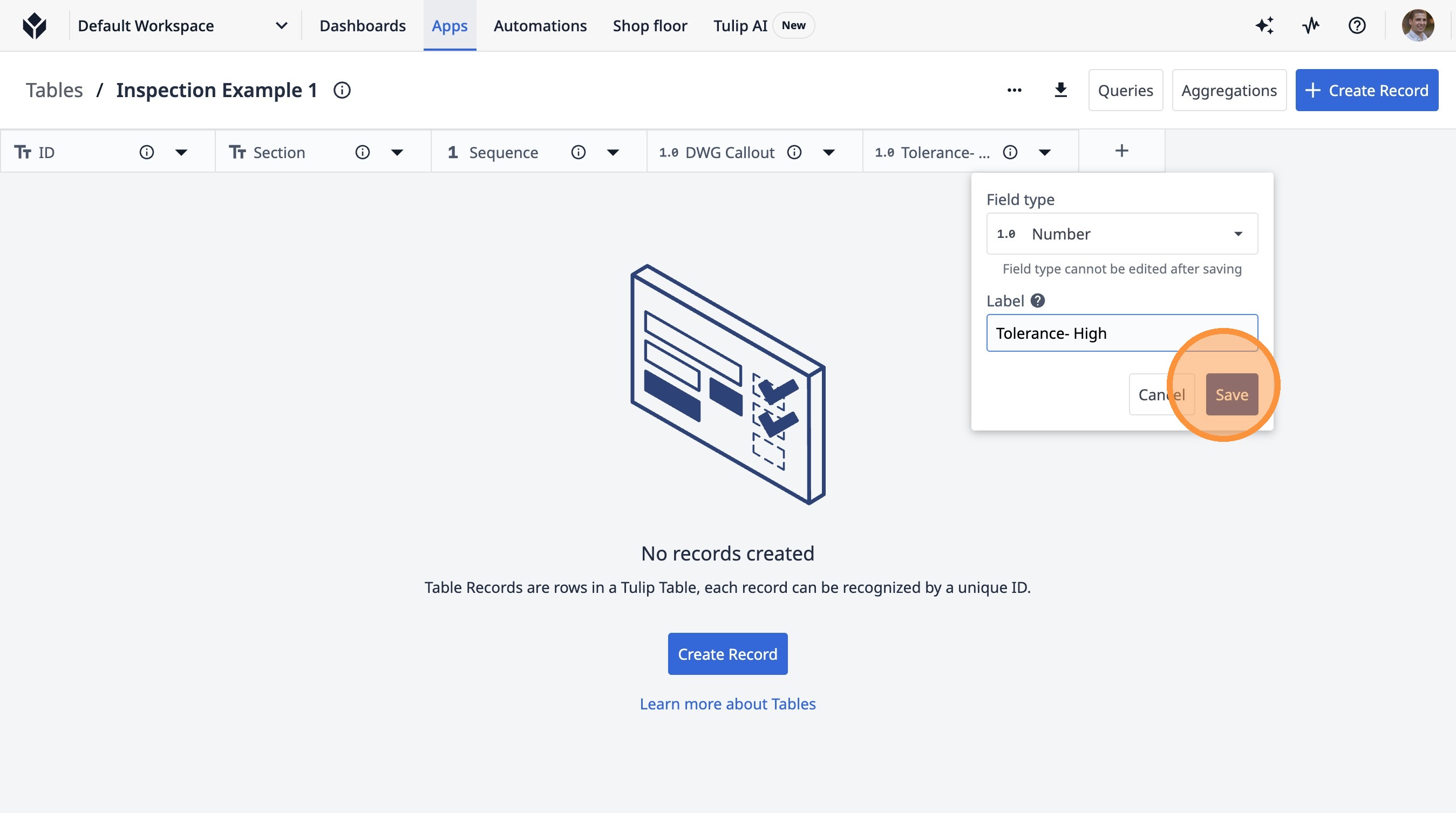
Task: Click the download table data icon
Action: click(1060, 91)
